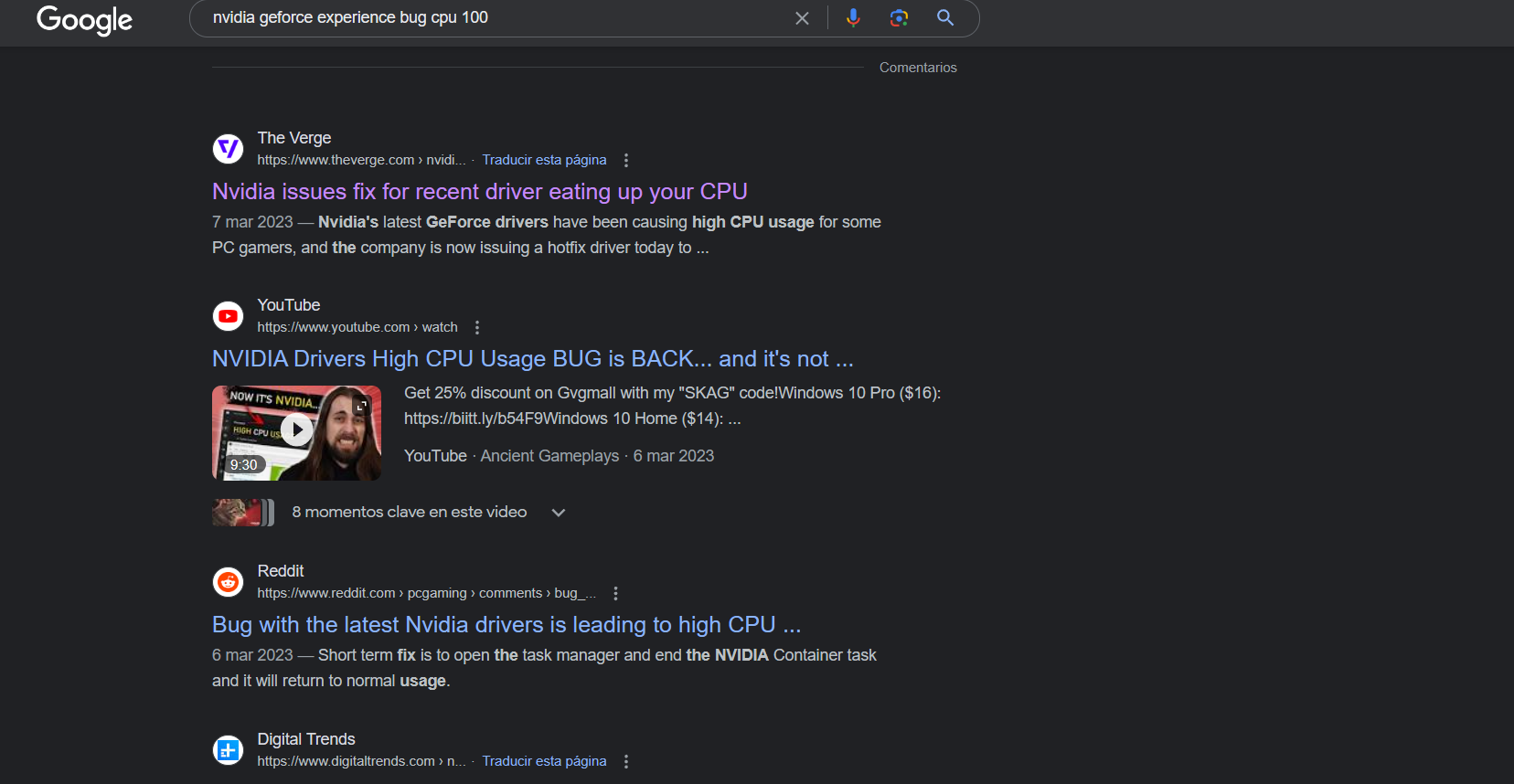Click key moments small thumbnail preview
This screenshot has height=784, width=1514.
[243, 513]
